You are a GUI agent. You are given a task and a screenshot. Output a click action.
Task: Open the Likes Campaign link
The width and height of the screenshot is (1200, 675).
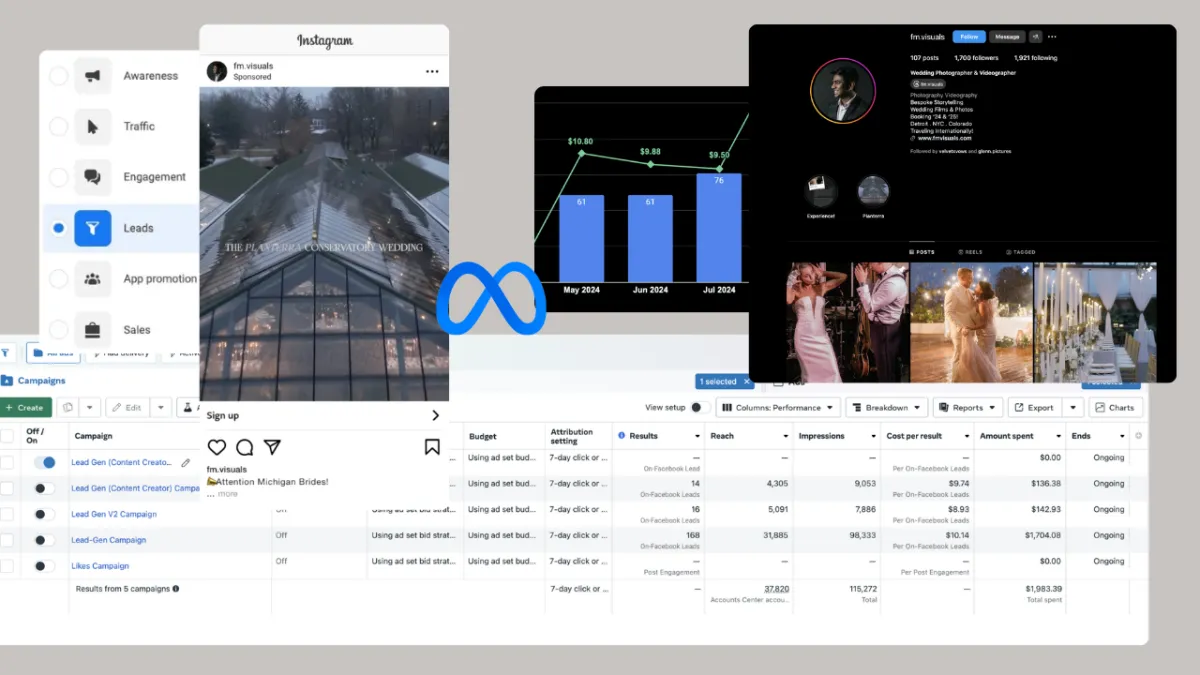click(100, 566)
